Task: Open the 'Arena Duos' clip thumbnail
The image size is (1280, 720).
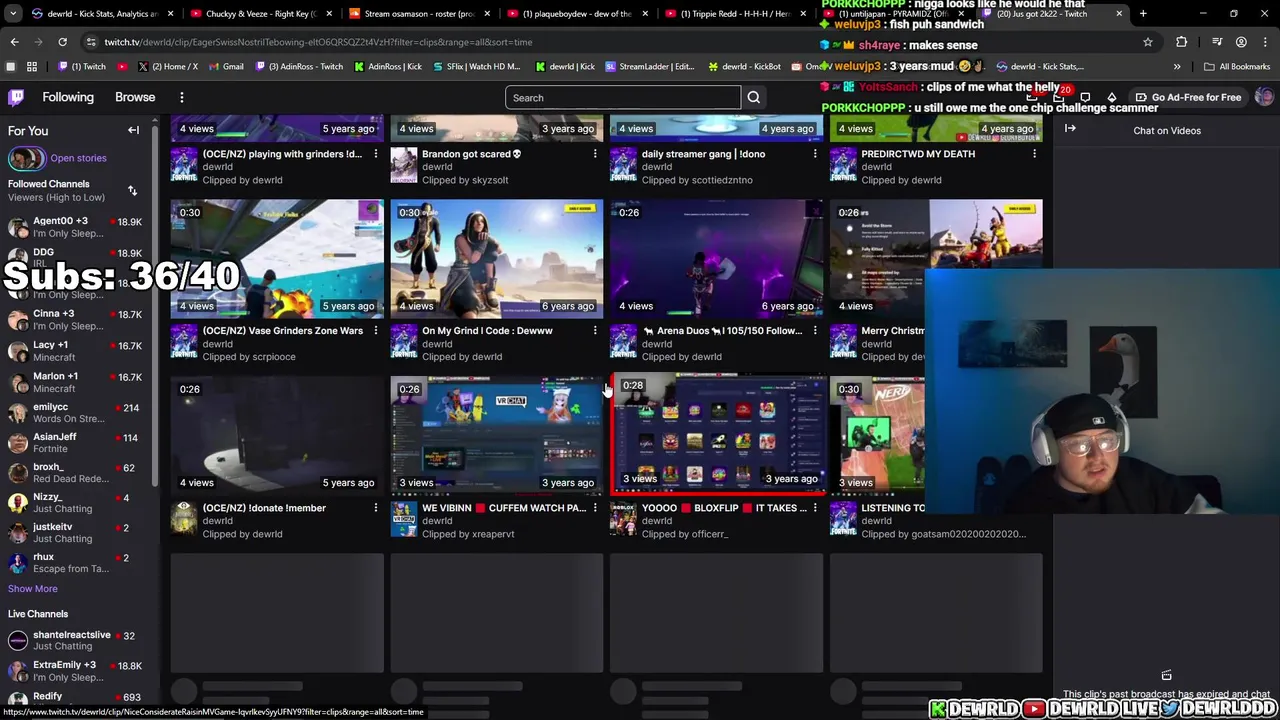Action: [x=717, y=259]
